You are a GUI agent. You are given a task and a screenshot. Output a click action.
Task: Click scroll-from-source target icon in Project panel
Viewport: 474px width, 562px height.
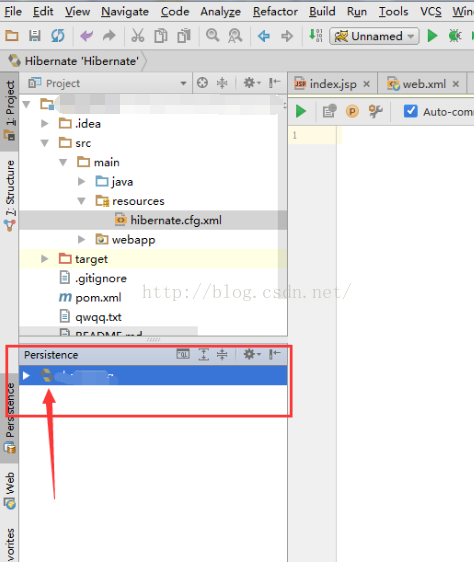[x=202, y=83]
